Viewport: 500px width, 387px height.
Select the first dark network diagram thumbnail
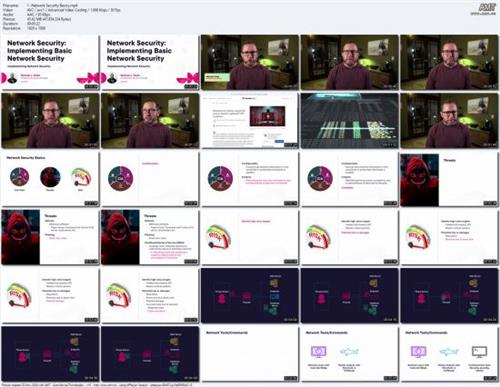point(250,296)
